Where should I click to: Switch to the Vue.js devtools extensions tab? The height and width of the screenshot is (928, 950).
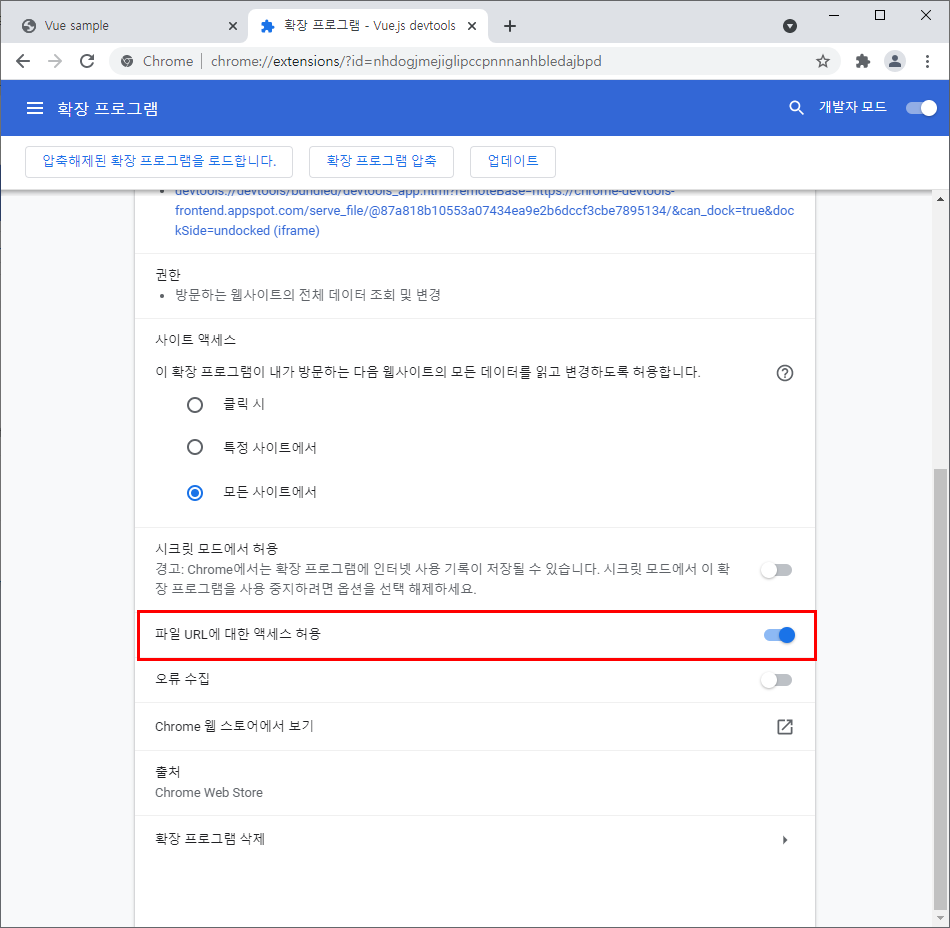coord(368,26)
